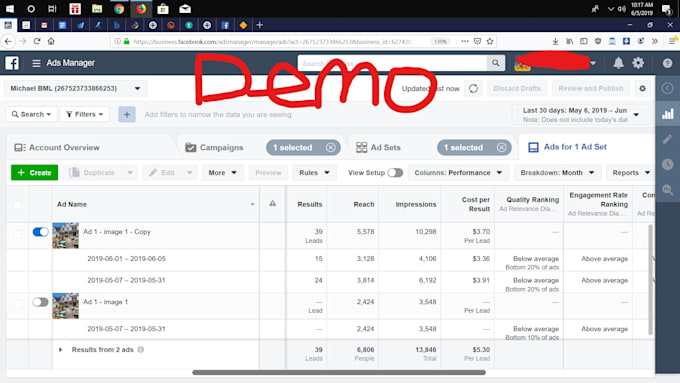The width and height of the screenshot is (680, 383).
Task: Click Review and Publish button
Action: point(591,88)
